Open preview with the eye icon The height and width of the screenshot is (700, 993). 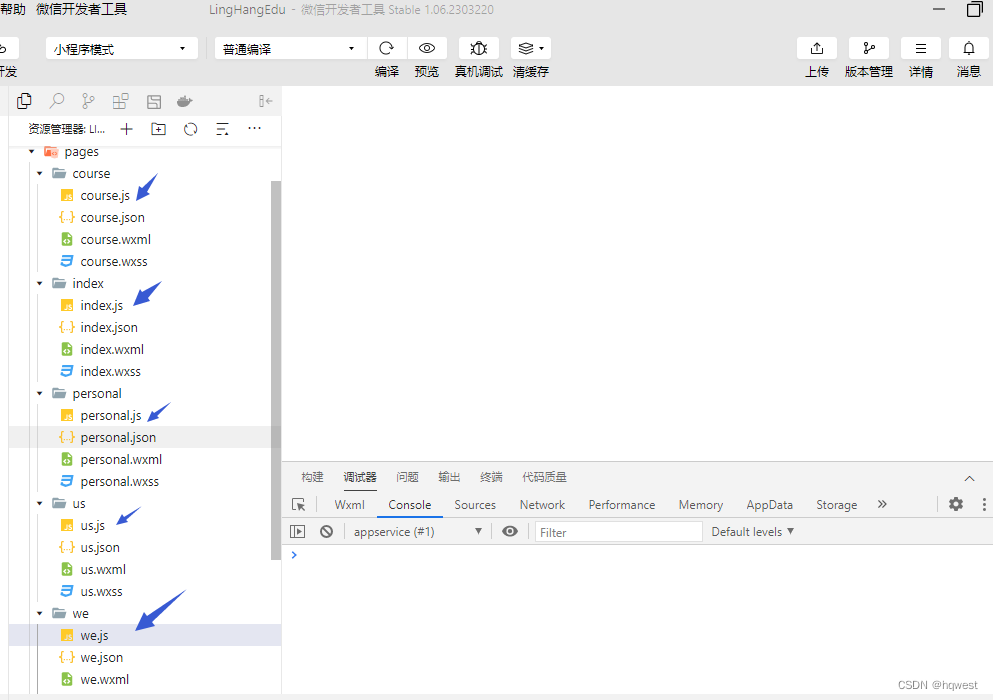point(427,48)
